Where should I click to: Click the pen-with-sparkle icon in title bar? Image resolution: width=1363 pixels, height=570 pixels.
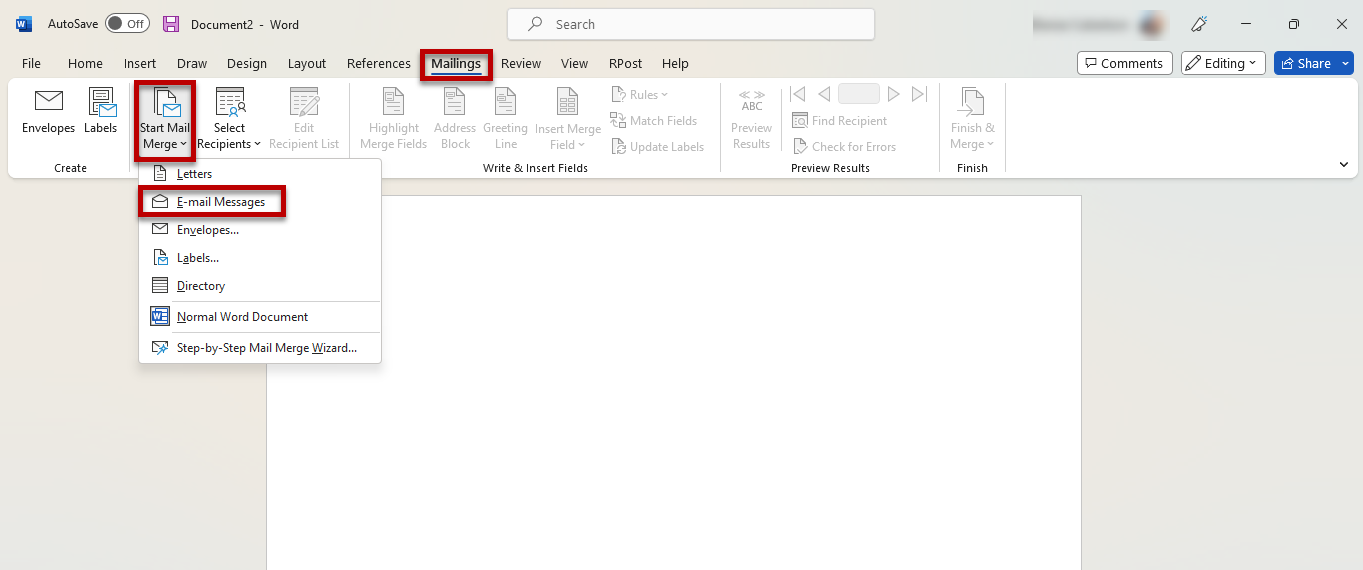click(1199, 24)
